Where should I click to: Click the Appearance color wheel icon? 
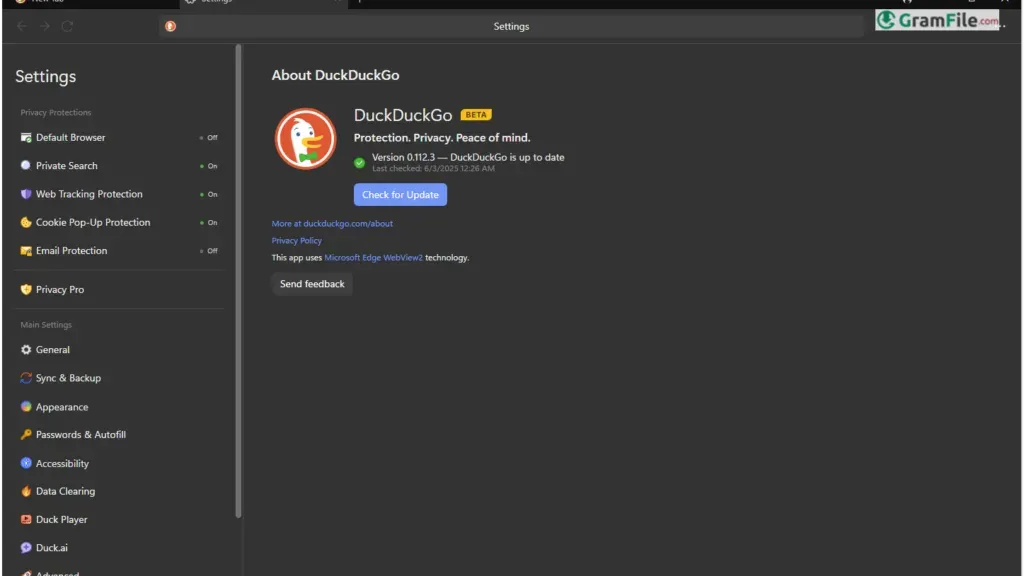pos(25,406)
